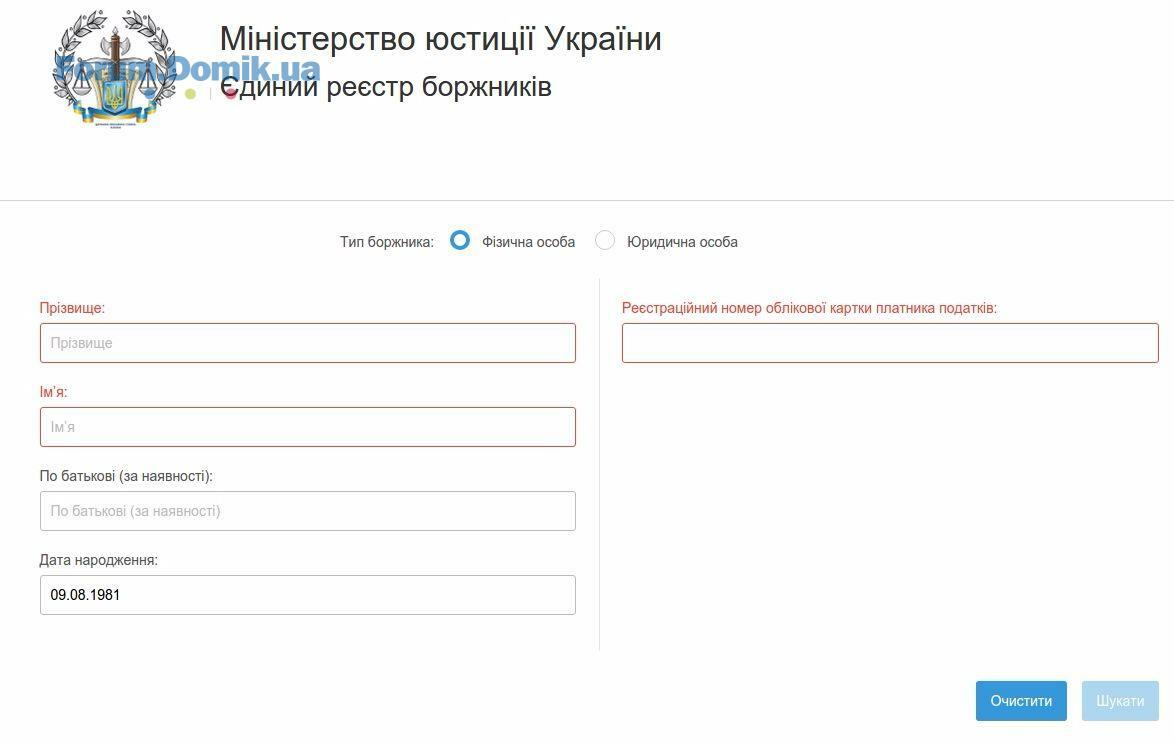Click the red 'Прізвище:' field label

tap(73, 308)
